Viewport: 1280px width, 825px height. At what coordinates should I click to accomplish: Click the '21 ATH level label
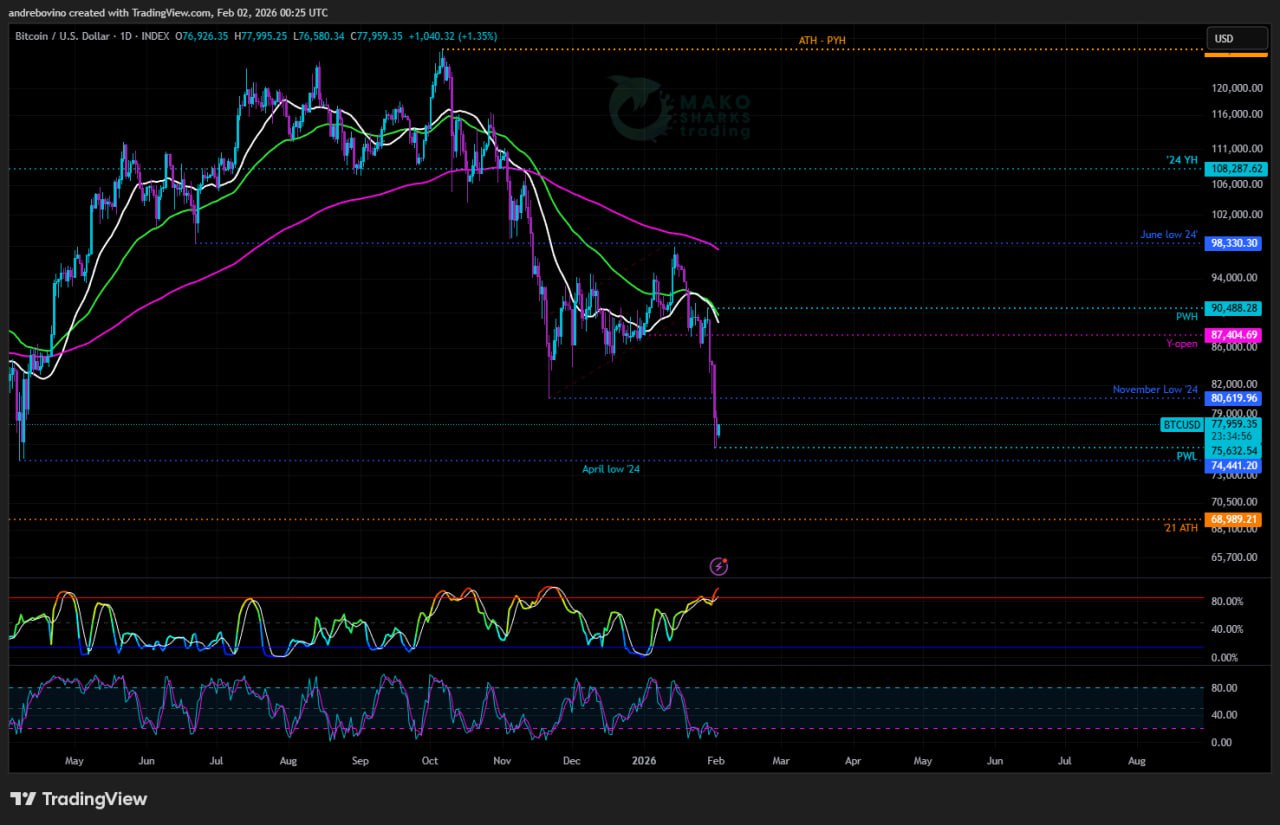[1180, 528]
